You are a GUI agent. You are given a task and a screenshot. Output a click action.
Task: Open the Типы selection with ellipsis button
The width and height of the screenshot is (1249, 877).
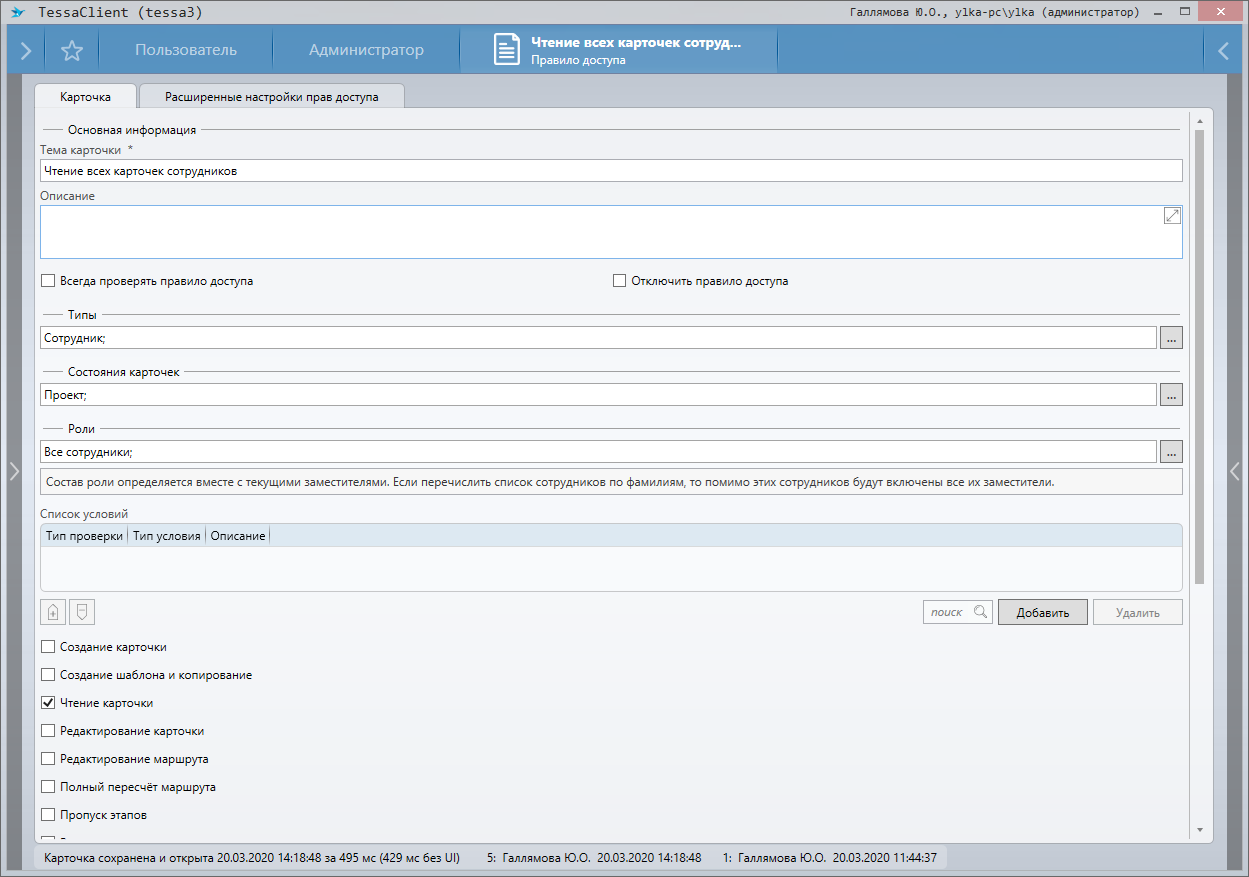pyautogui.click(x=1172, y=338)
